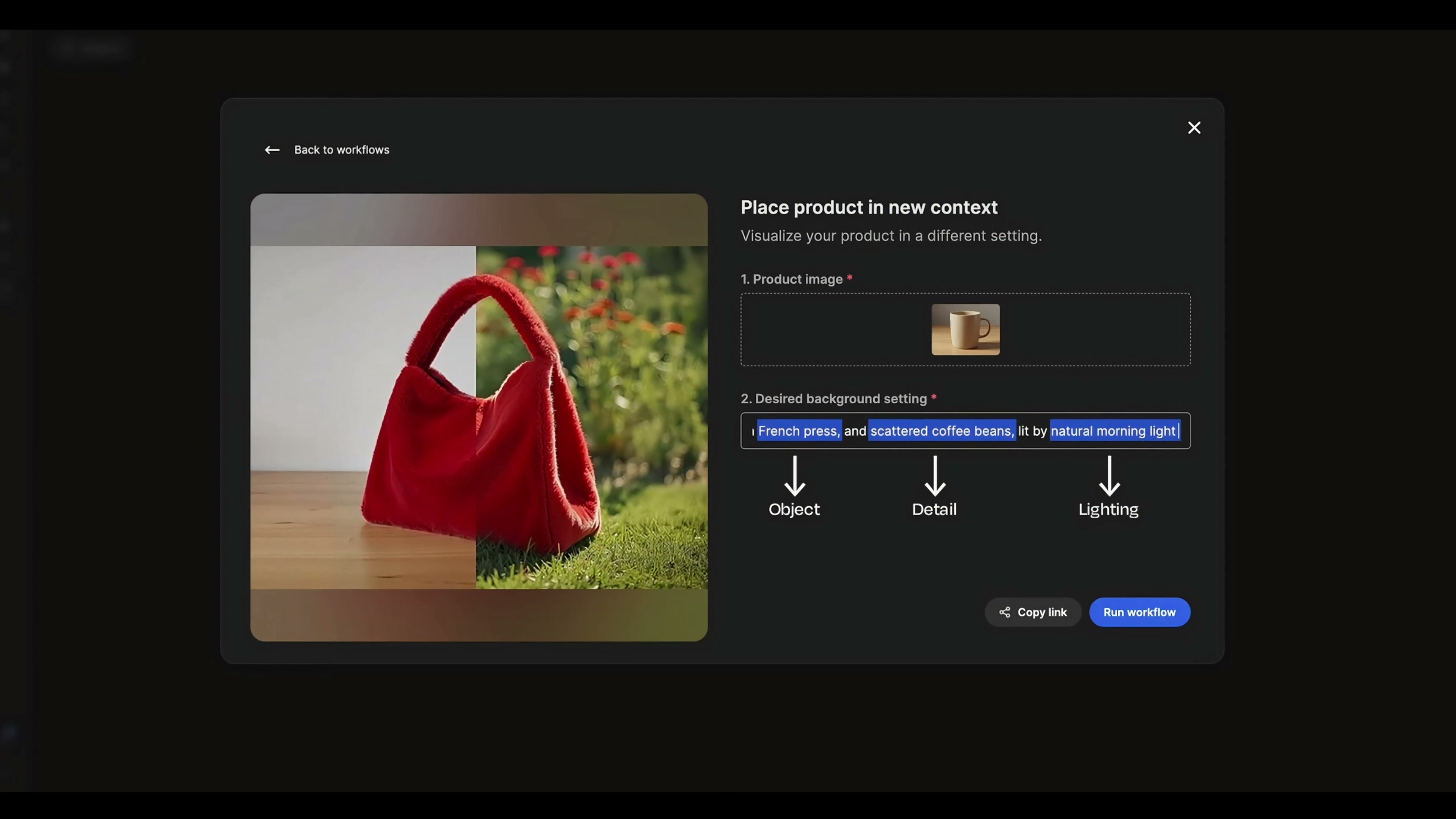Viewport: 1456px width, 819px height.
Task: Click the share icon in Copy link
Action: click(1004, 612)
